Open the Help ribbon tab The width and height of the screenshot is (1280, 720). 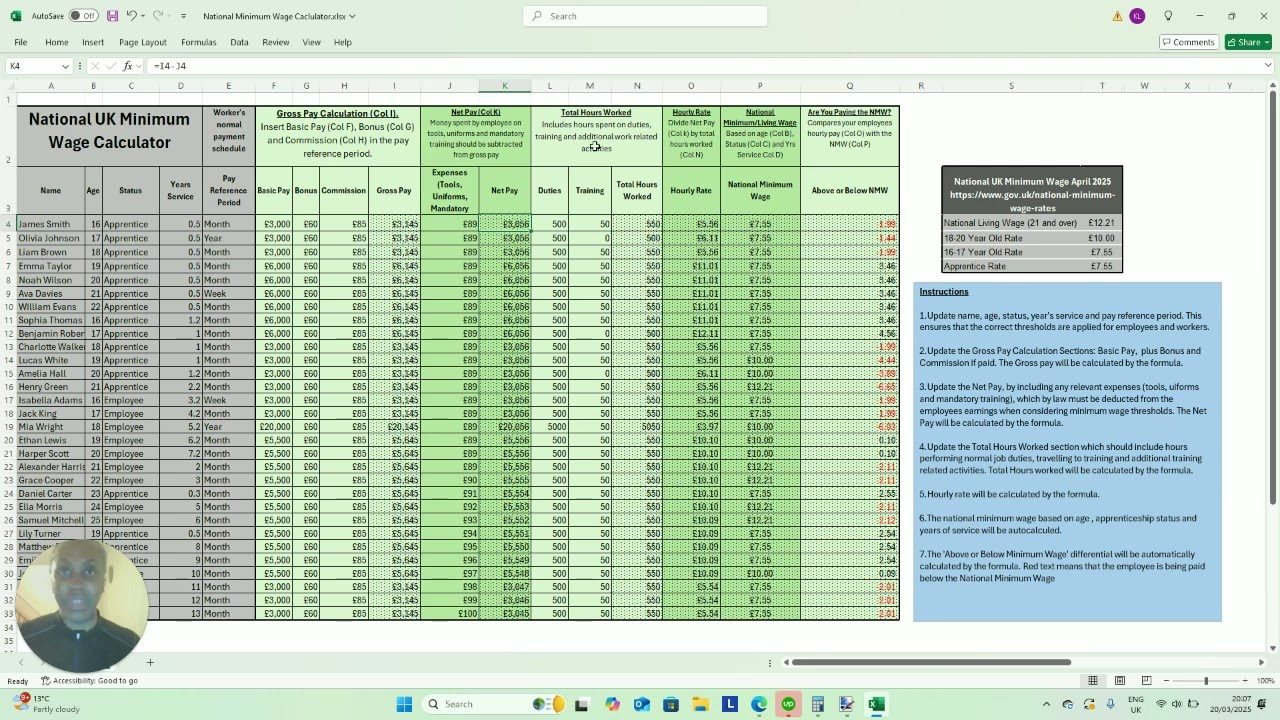342,42
